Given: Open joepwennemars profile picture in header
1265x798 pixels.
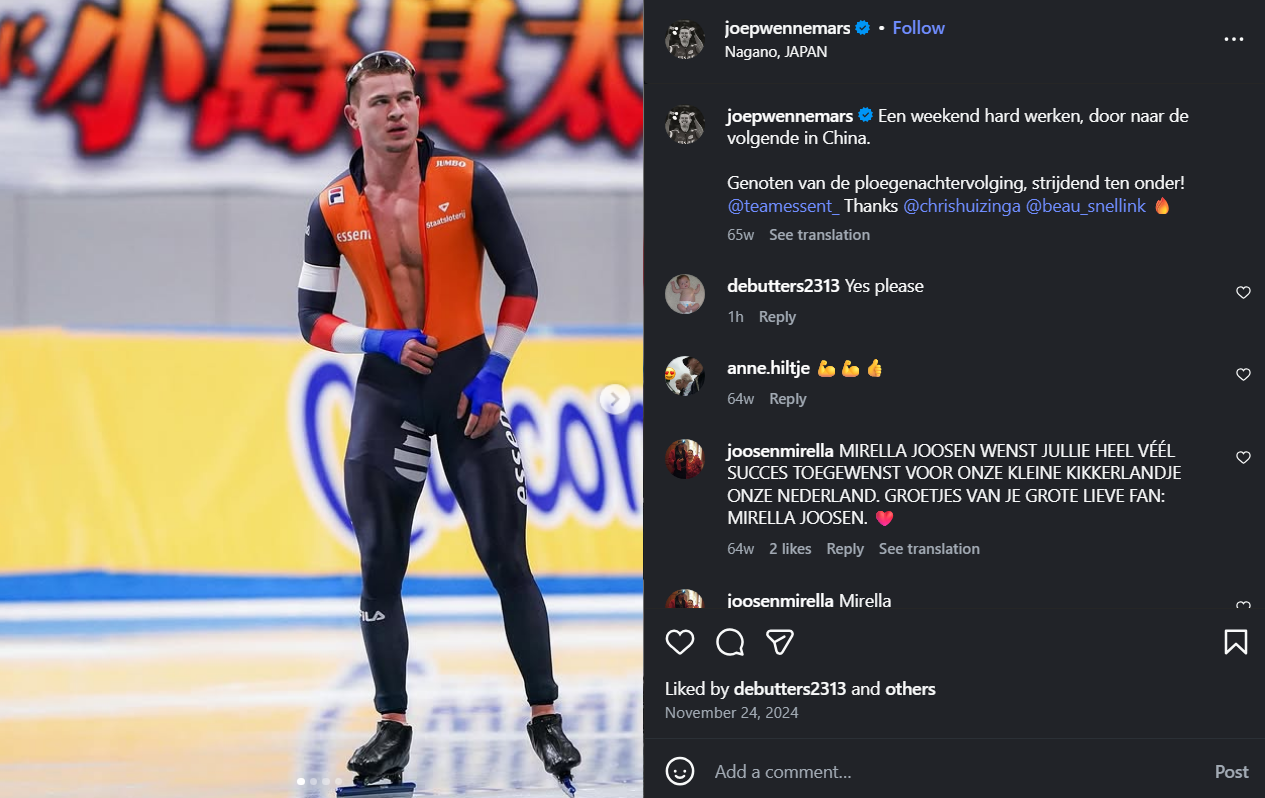Looking at the screenshot, I should click(x=685, y=40).
